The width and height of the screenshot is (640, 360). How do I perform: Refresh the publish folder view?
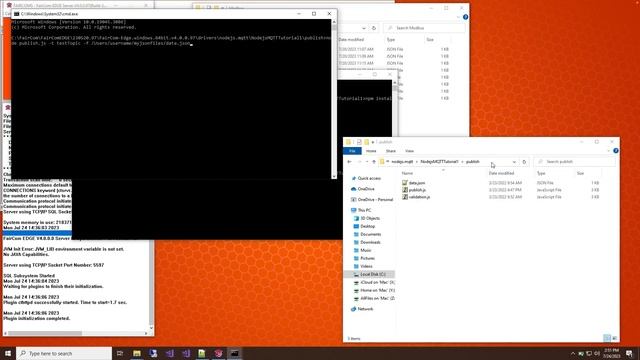524,162
